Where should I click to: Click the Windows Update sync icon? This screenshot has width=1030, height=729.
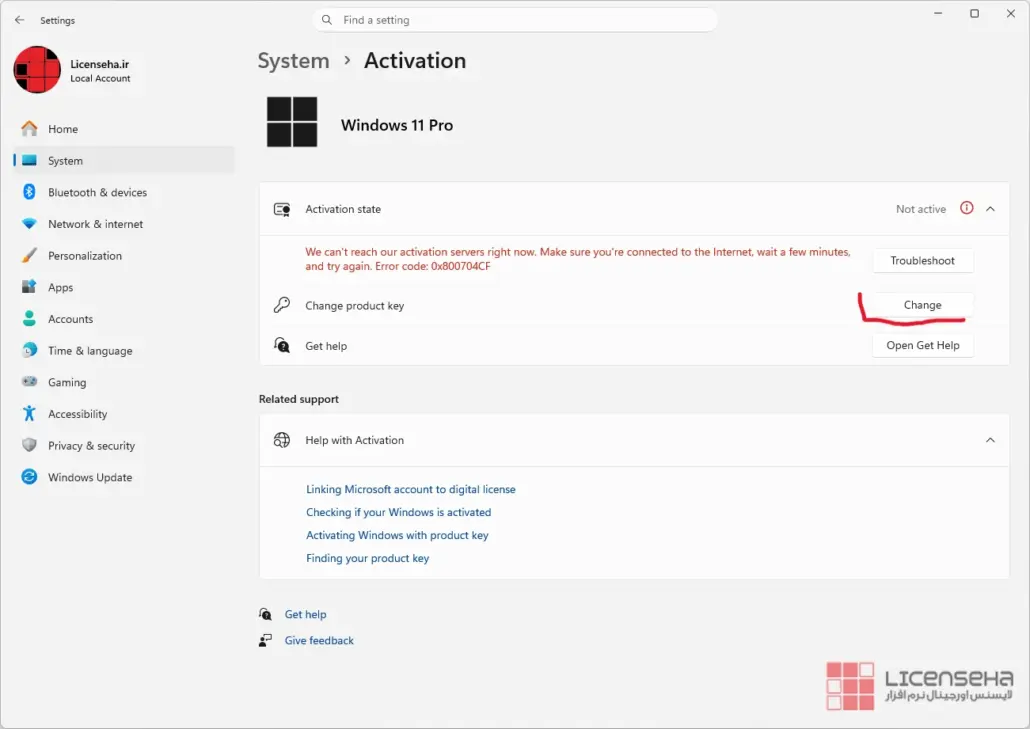point(29,477)
